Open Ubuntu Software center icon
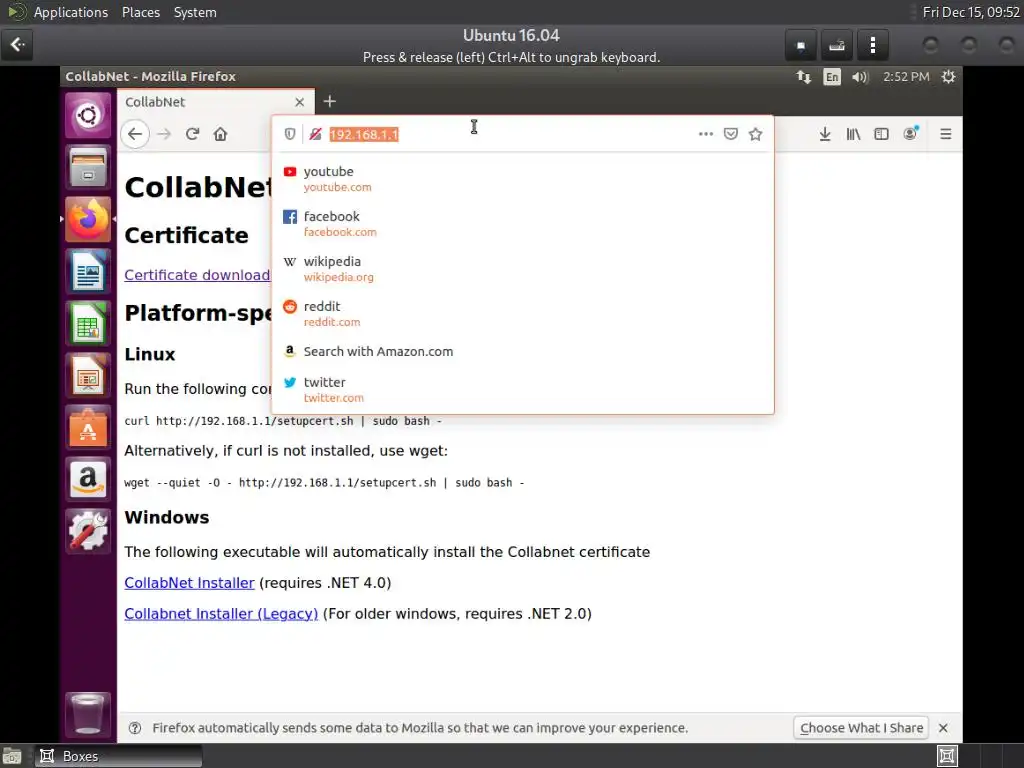The width and height of the screenshot is (1024, 768). 88,427
